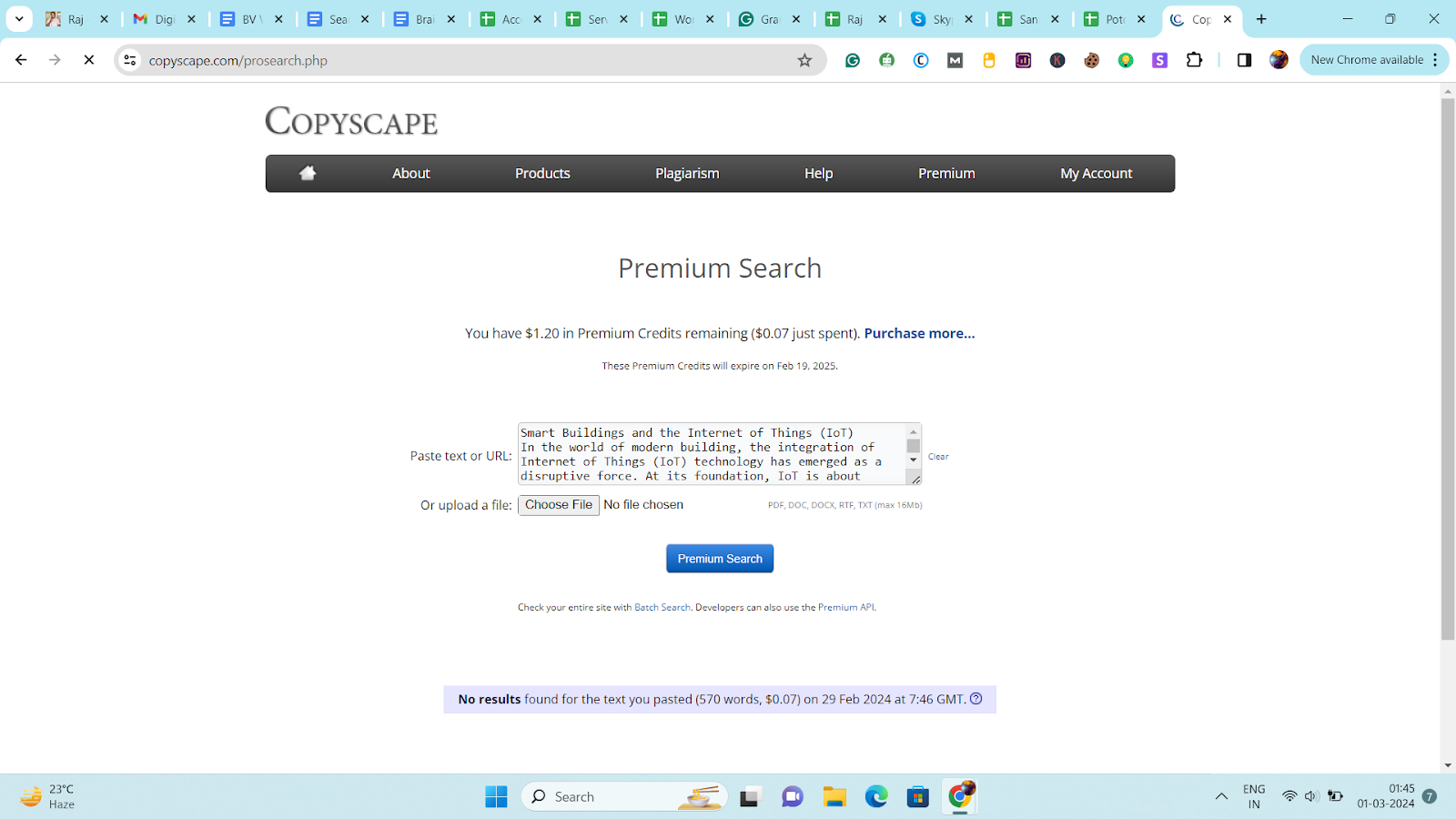Open the pink-bordered square extension icon
Viewport: 1456px width, 819px height.
1023,60
